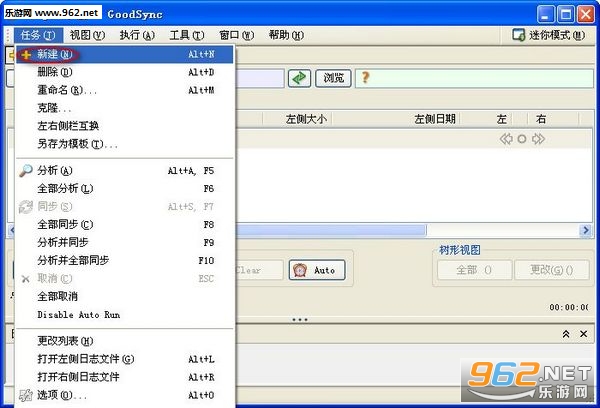Select 分析并同步 menu entry
The width and height of the screenshot is (600, 408).
pos(125,242)
